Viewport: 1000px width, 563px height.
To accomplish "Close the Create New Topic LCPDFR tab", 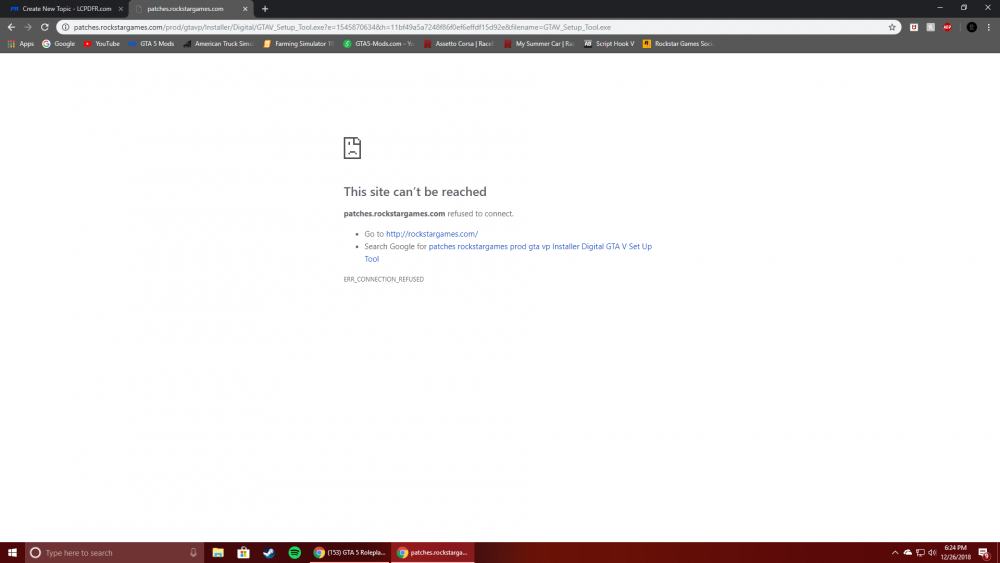I will point(121,9).
